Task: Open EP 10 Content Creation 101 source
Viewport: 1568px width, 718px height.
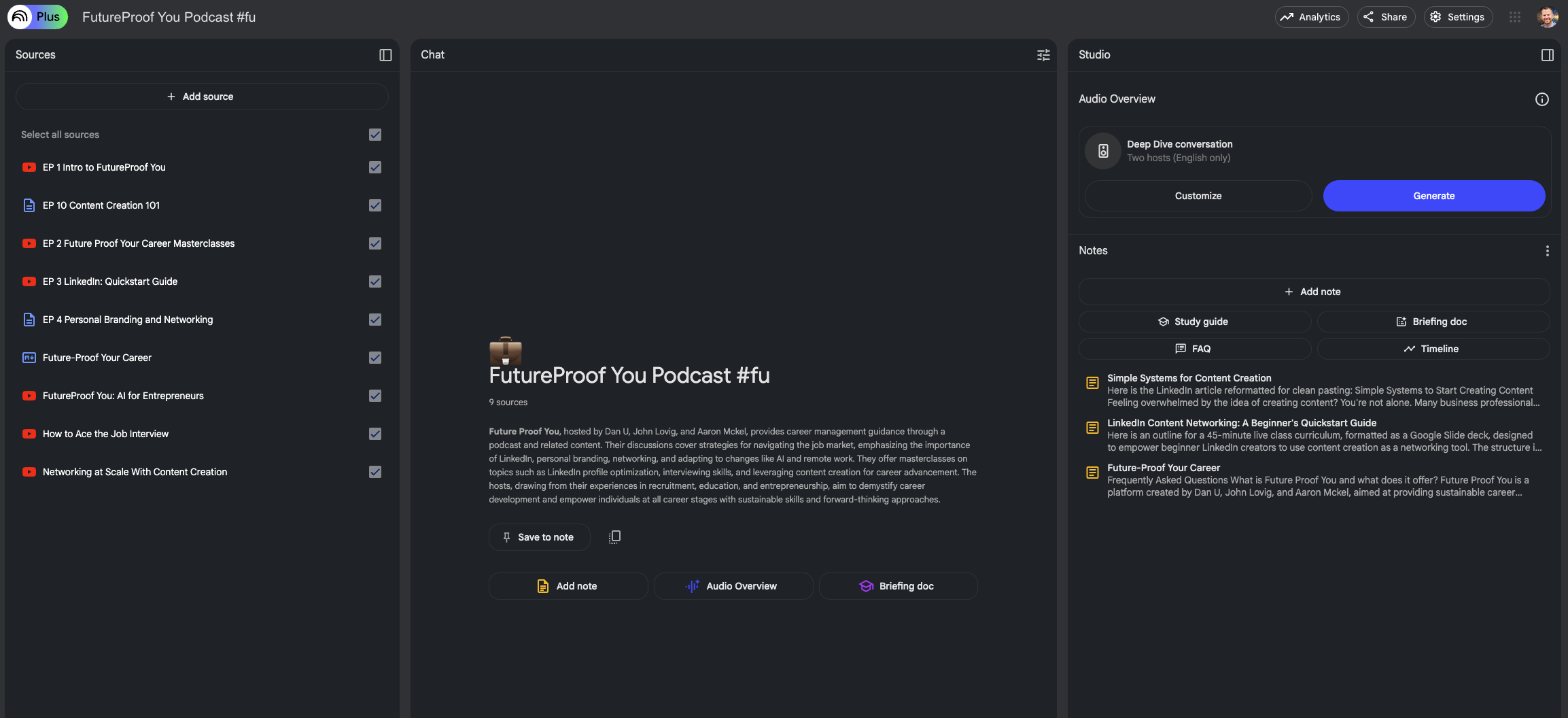Action: click(x=101, y=205)
